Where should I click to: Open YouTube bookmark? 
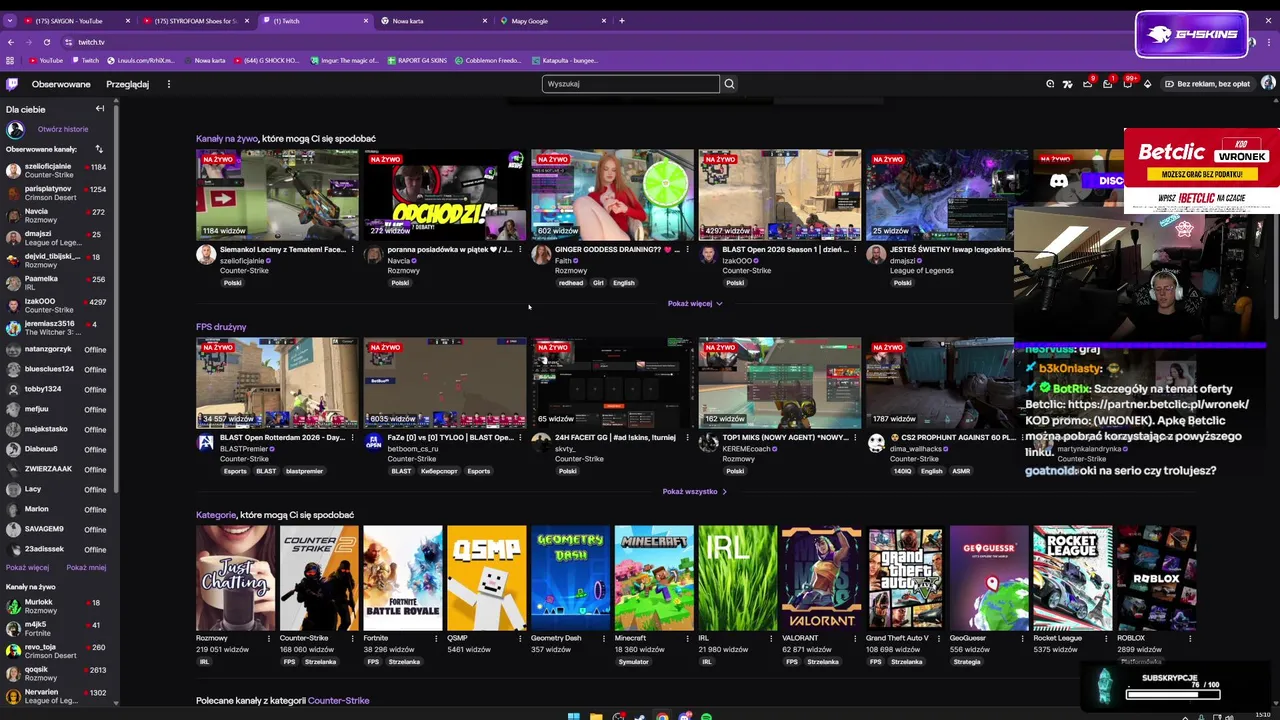[45, 60]
